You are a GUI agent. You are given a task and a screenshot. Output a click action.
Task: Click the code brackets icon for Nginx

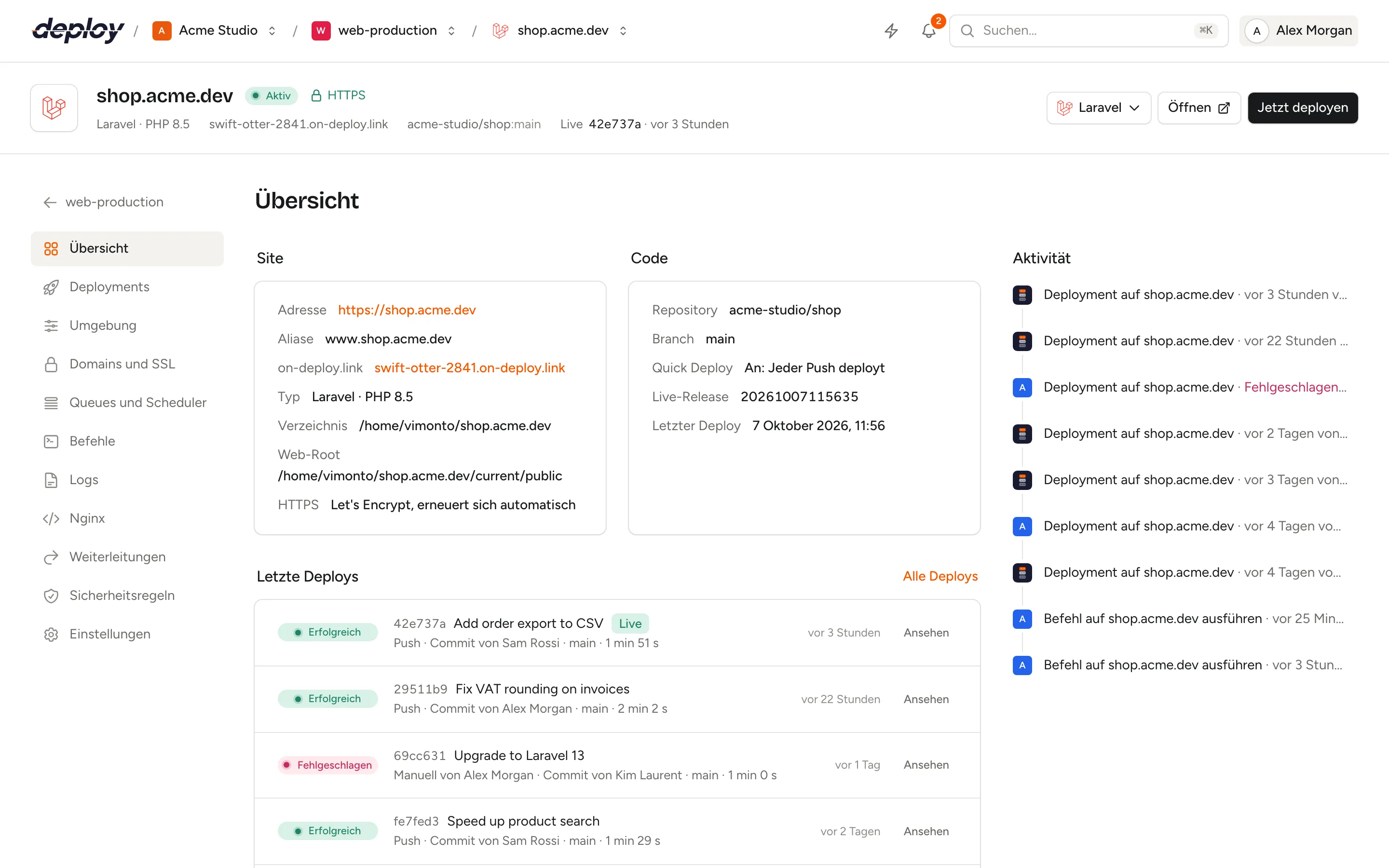click(51, 518)
